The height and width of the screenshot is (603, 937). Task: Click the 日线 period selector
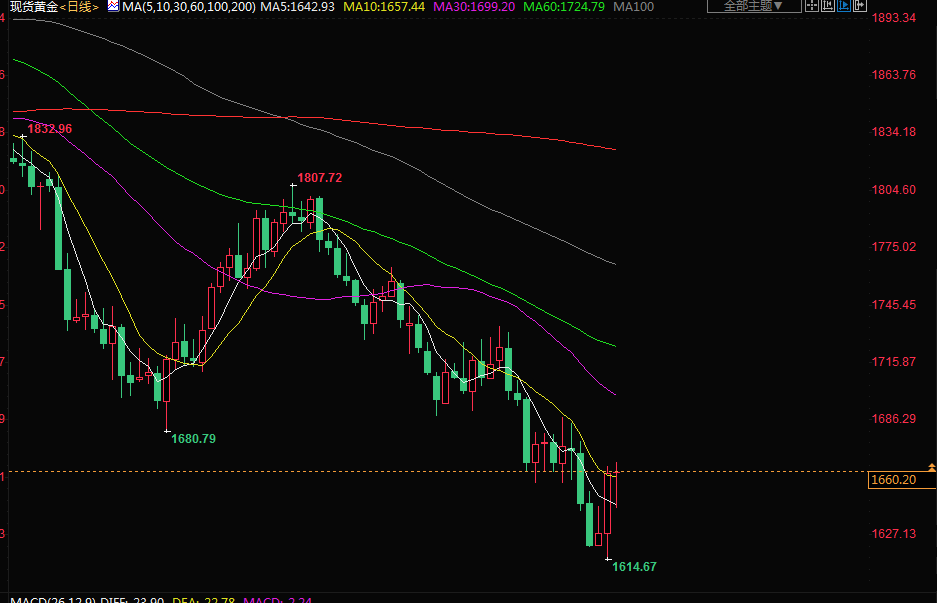coord(81,7)
